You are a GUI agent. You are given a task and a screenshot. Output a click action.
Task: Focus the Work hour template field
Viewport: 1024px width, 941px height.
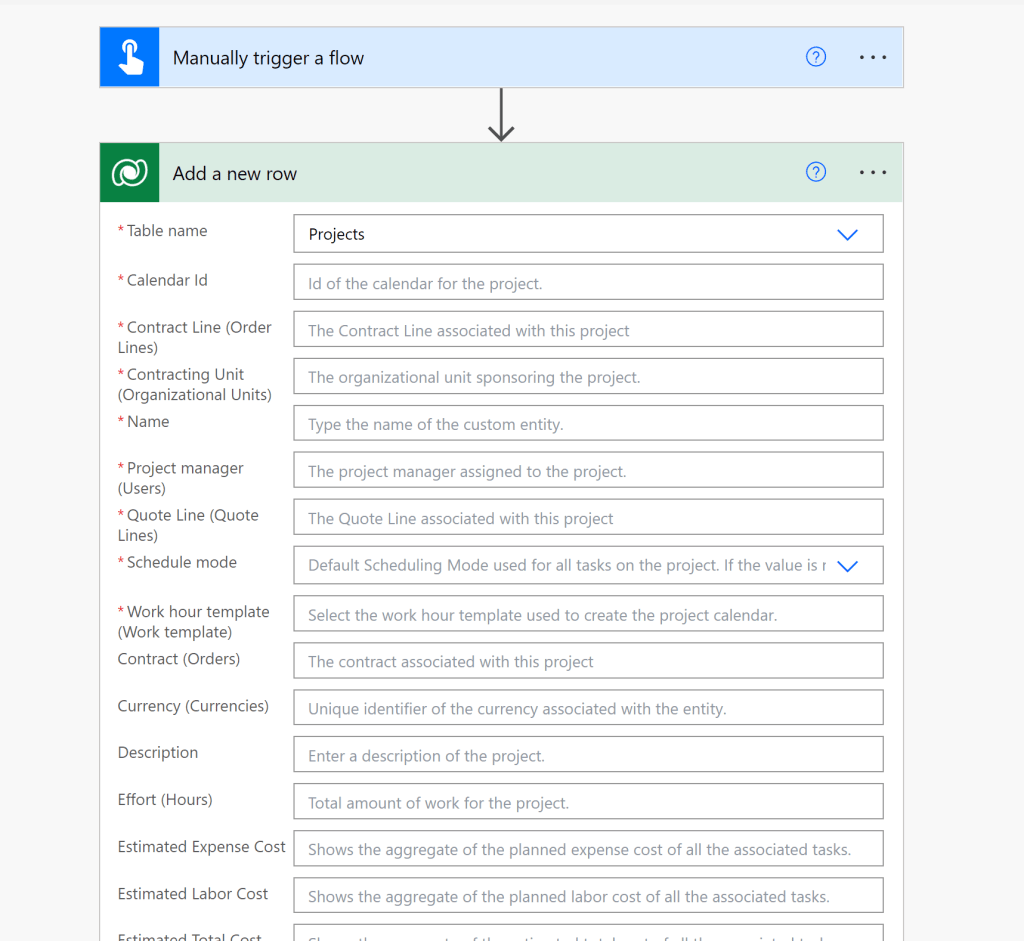(x=588, y=614)
